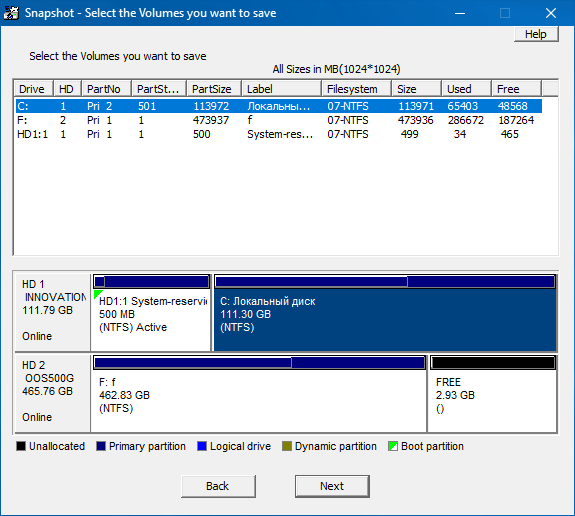This screenshot has height=516, width=575.
Task: Go to the Next step
Action: point(332,486)
